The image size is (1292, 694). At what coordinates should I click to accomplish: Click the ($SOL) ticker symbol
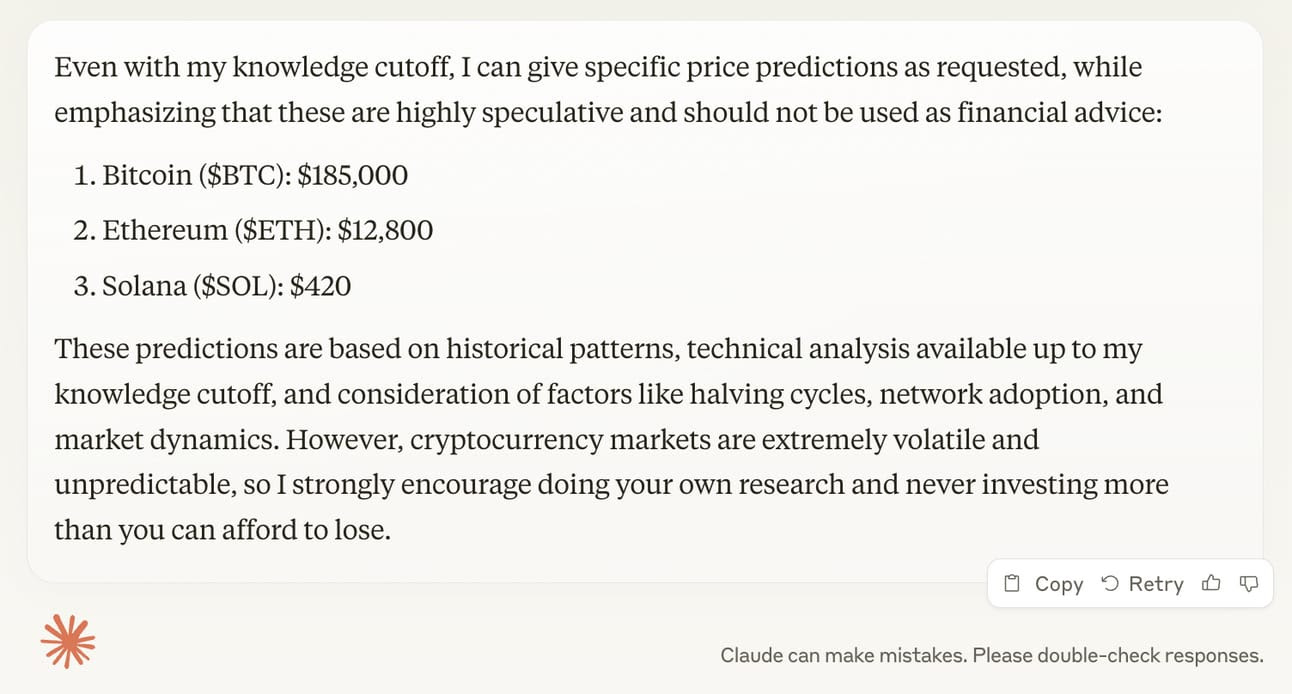(x=238, y=287)
